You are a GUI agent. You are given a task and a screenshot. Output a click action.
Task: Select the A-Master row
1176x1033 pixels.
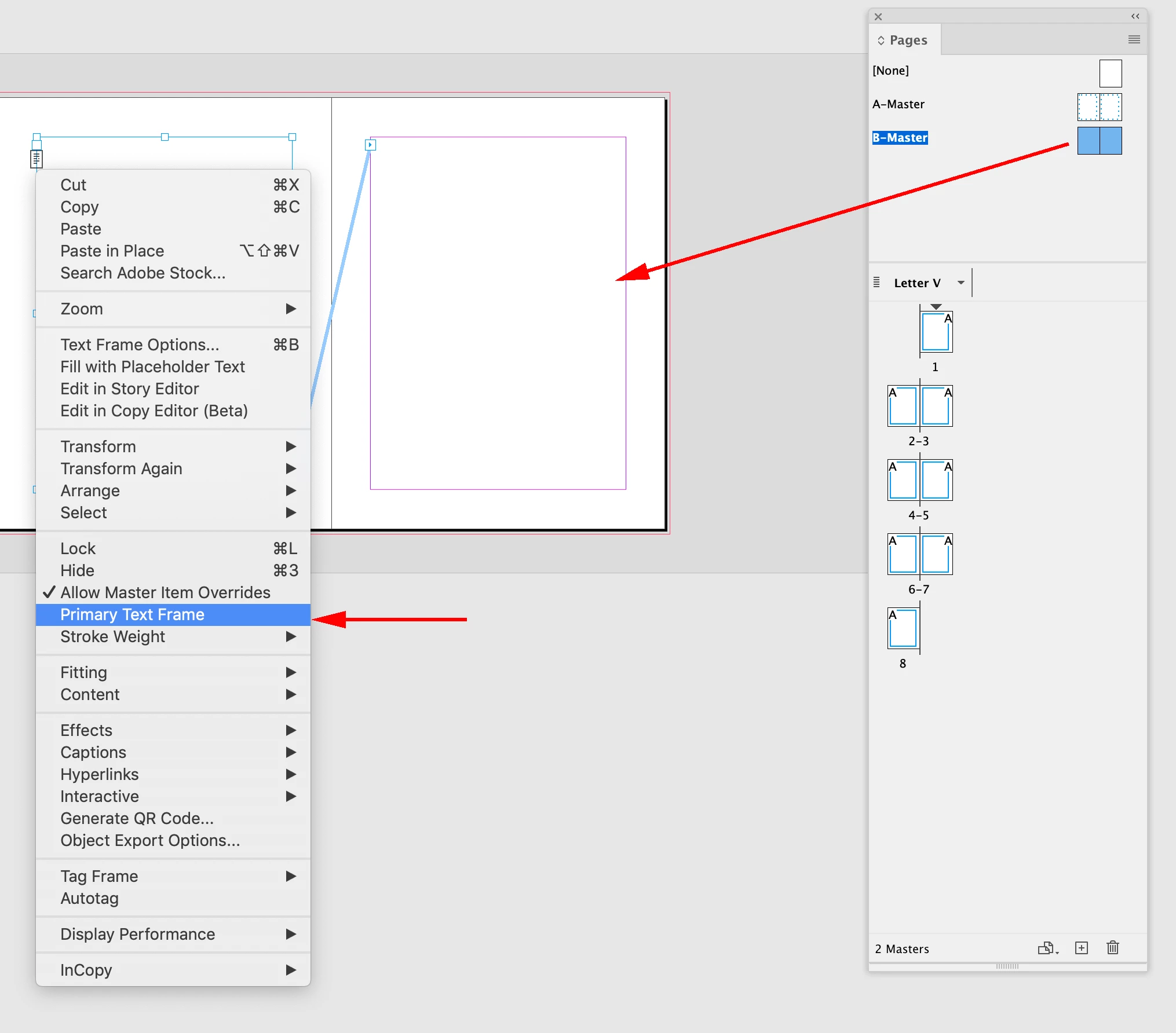pos(899,104)
